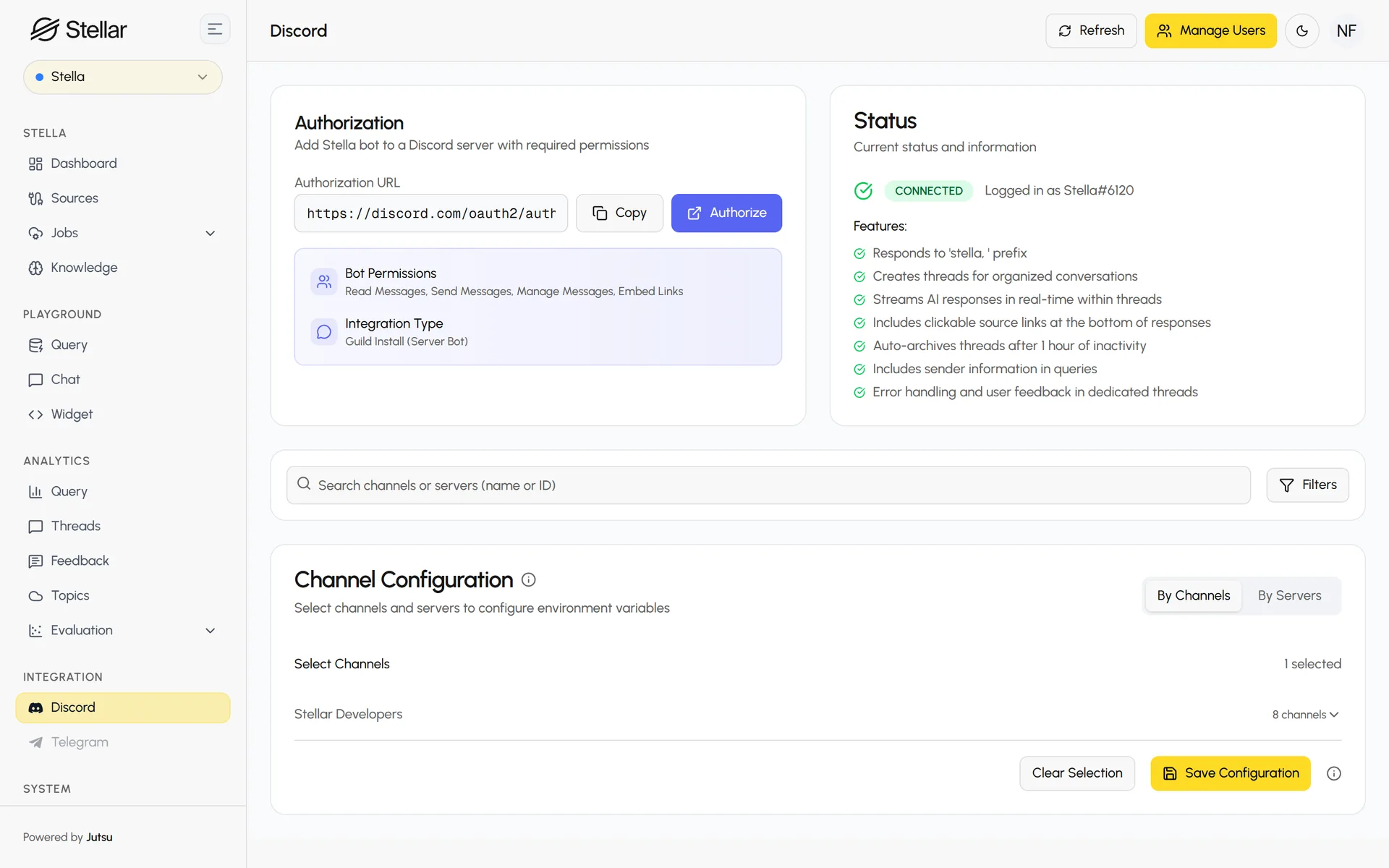Image resolution: width=1389 pixels, height=868 pixels.
Task: Focus the search channels or servers field
Action: point(768,485)
